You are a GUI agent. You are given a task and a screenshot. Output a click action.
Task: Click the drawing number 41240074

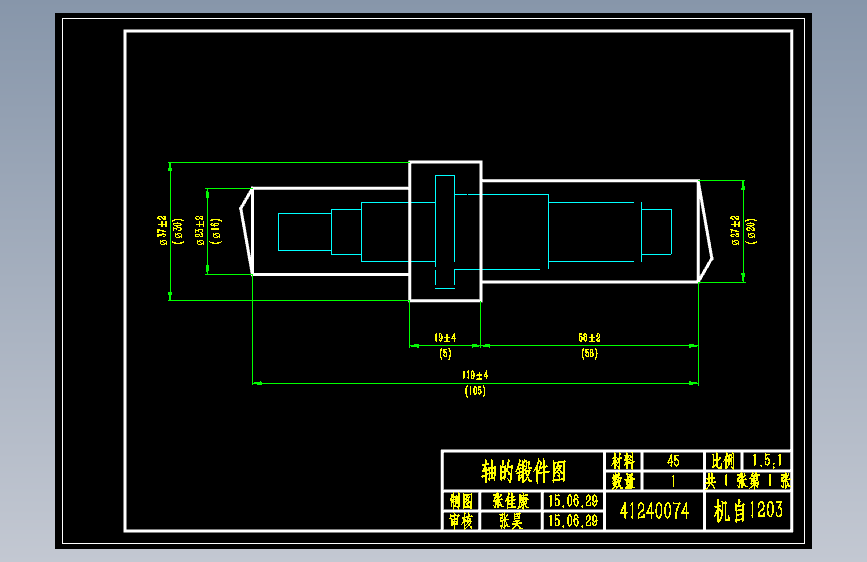(654, 511)
